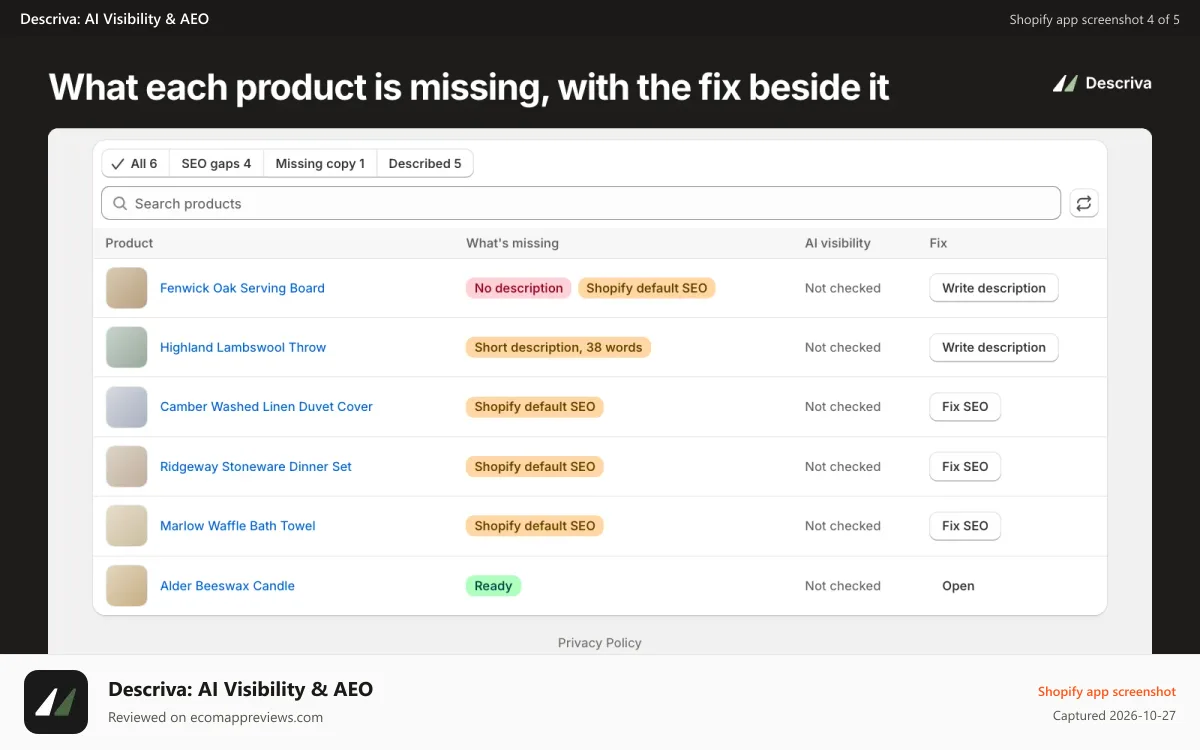Click the Captured 2026-10-27 text
Viewport: 1200px width, 750px height.
[1114, 716]
